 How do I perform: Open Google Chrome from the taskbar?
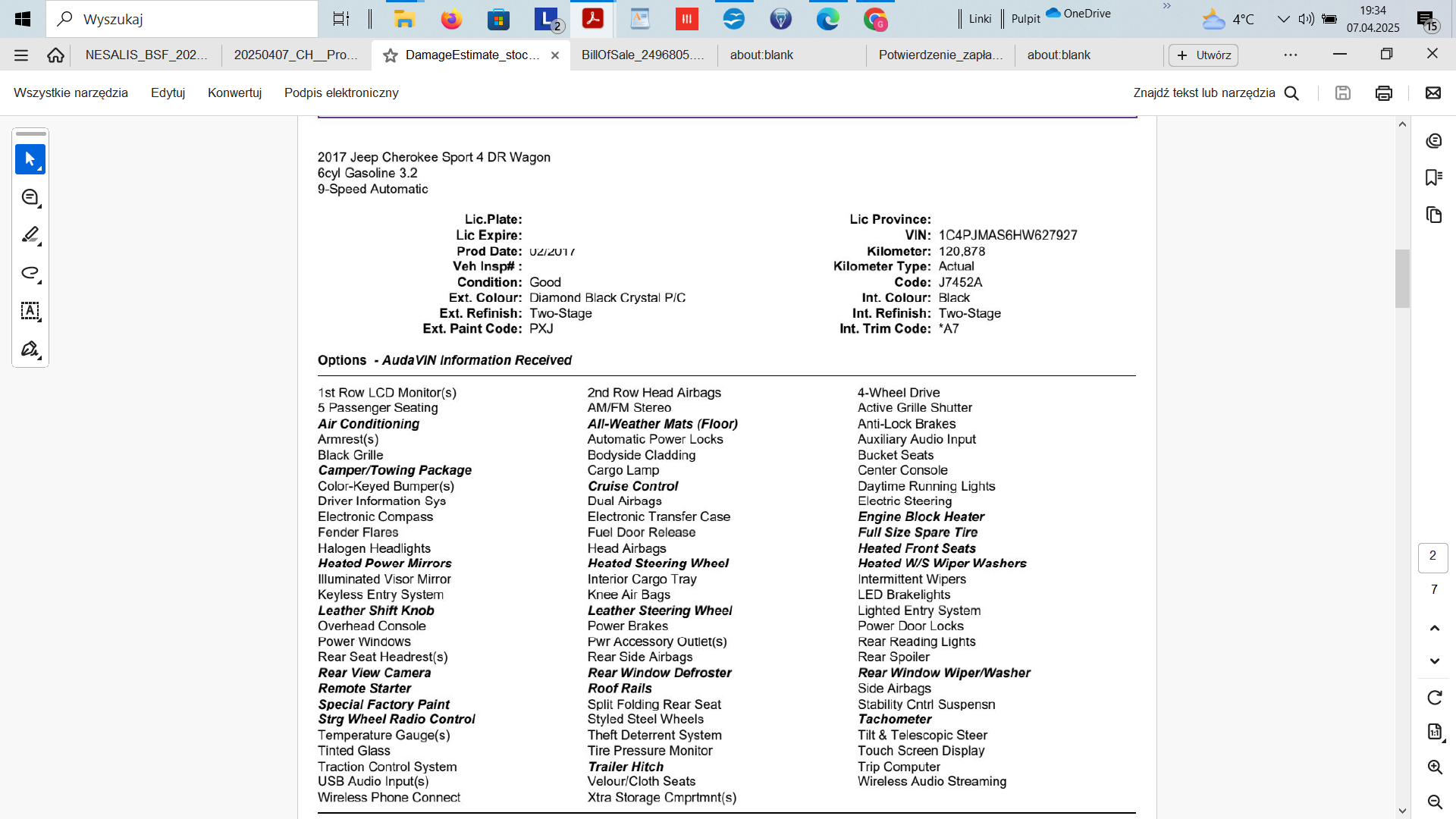tap(875, 19)
